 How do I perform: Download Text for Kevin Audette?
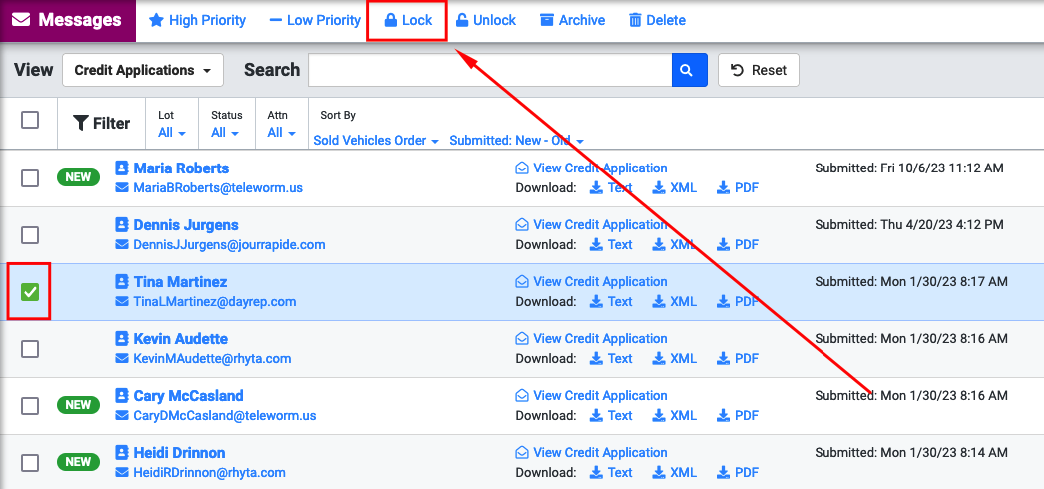[x=611, y=358]
